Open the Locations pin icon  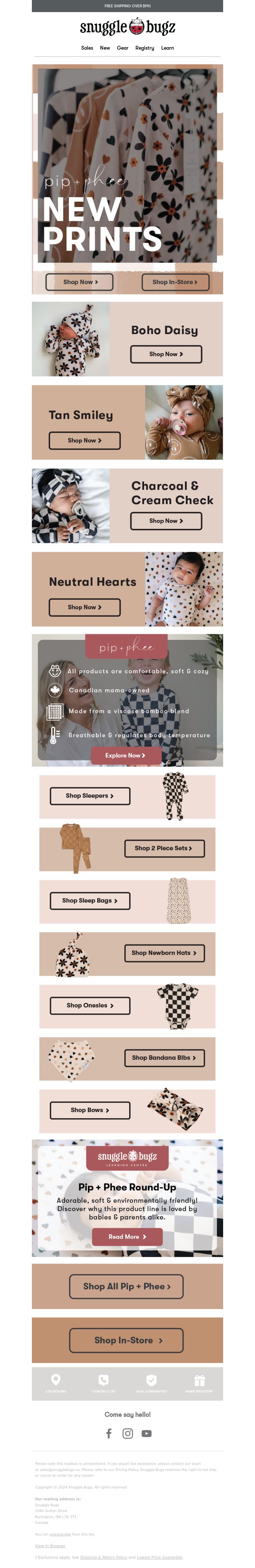[55, 1379]
